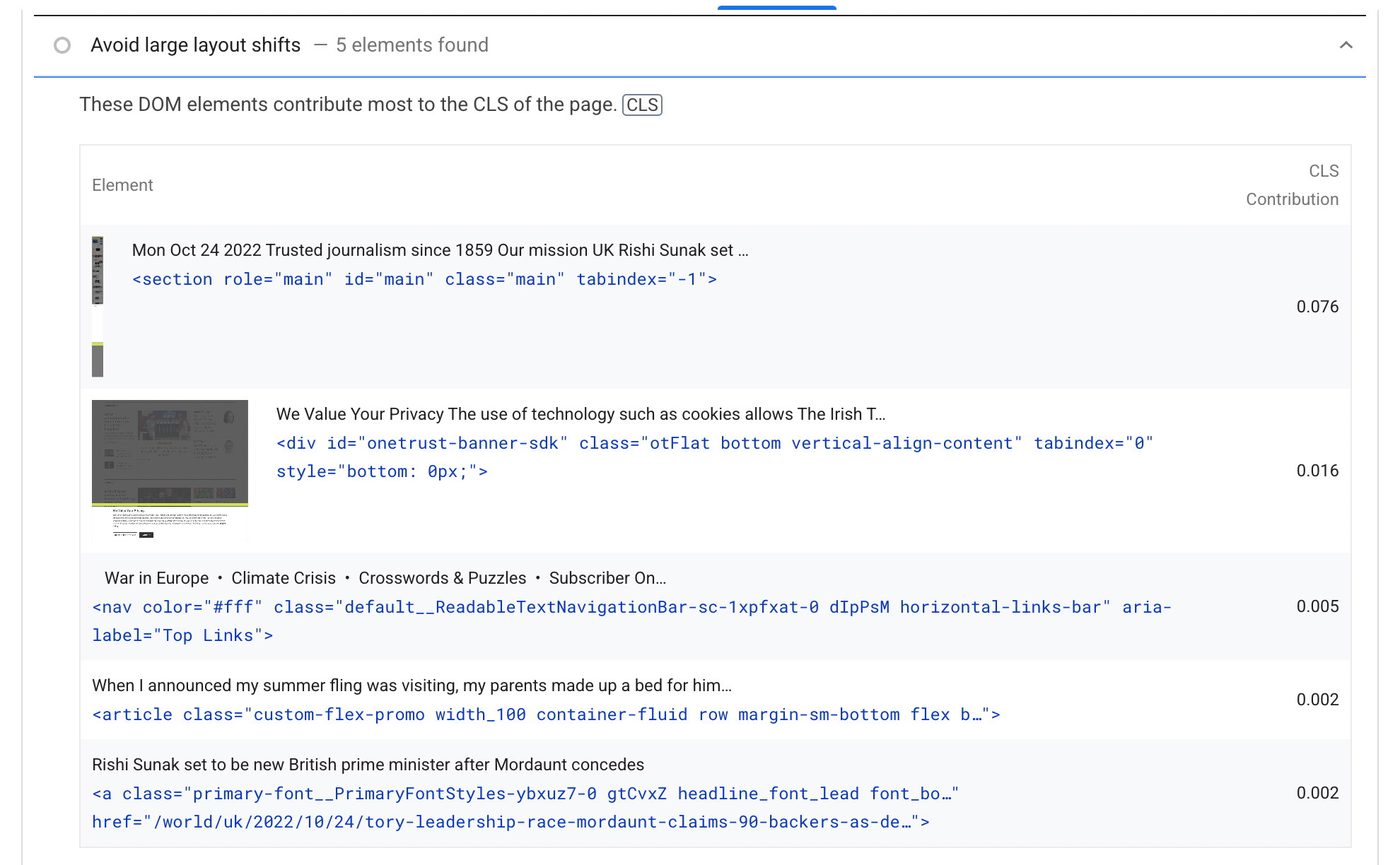The height and width of the screenshot is (865, 1400).
Task: Click the 'Element' column header
Action: pyautogui.click(x=122, y=184)
